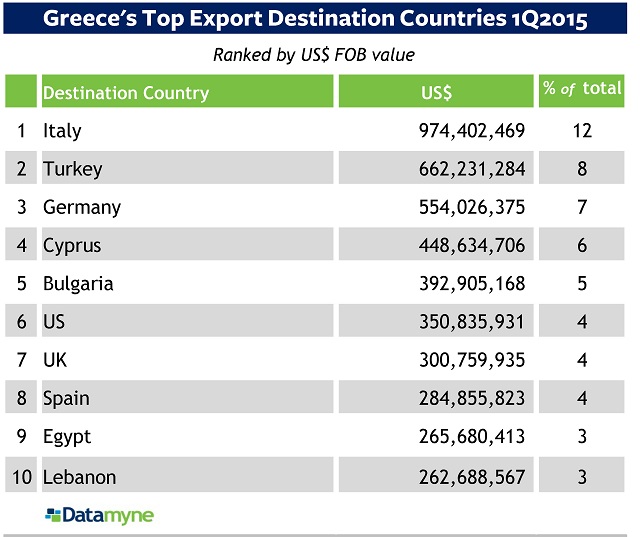Select the Italy country cell
Screen dimensions: 640x537
[x=62, y=131]
